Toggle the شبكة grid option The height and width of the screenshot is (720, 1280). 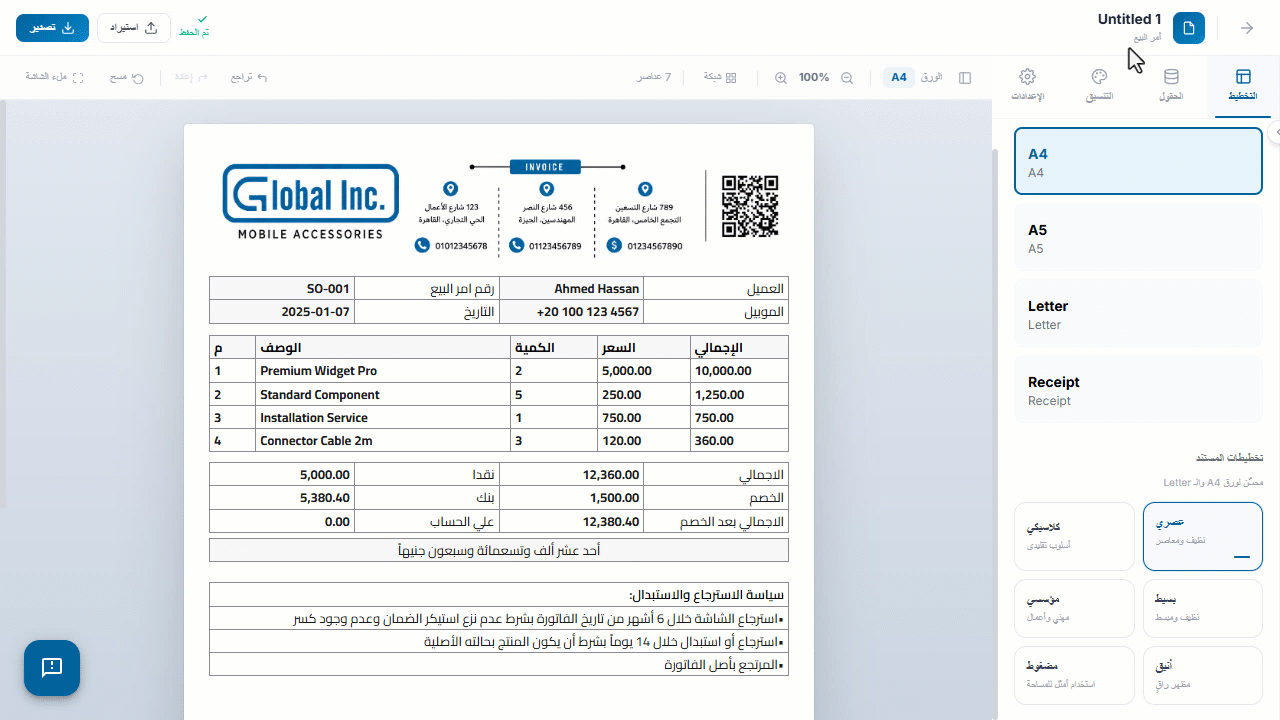coord(721,77)
